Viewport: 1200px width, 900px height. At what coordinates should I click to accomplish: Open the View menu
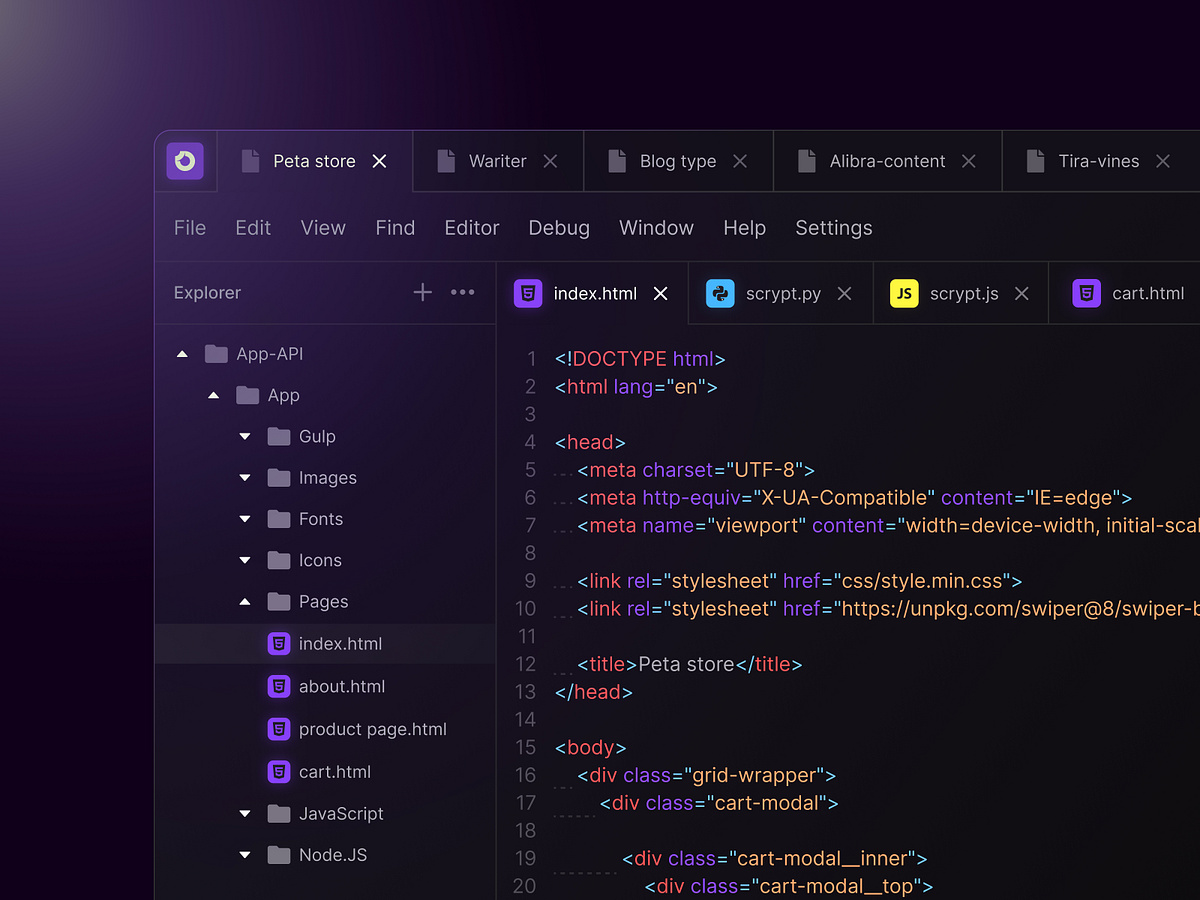323,228
